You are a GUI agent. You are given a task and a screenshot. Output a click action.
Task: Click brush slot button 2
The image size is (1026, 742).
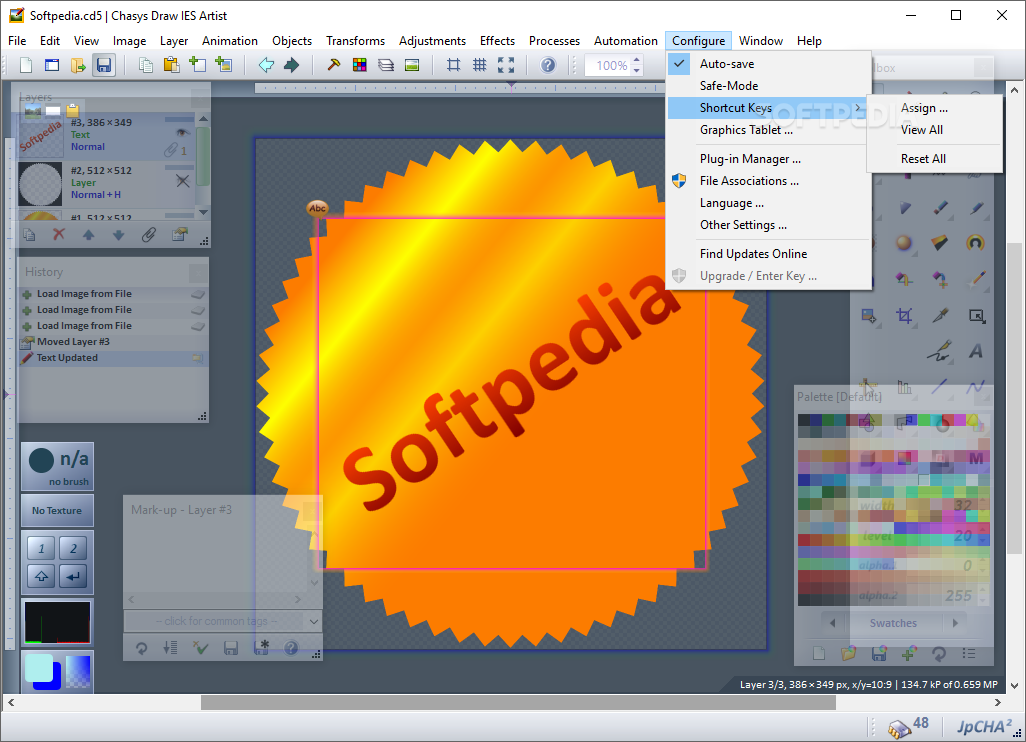[73, 548]
